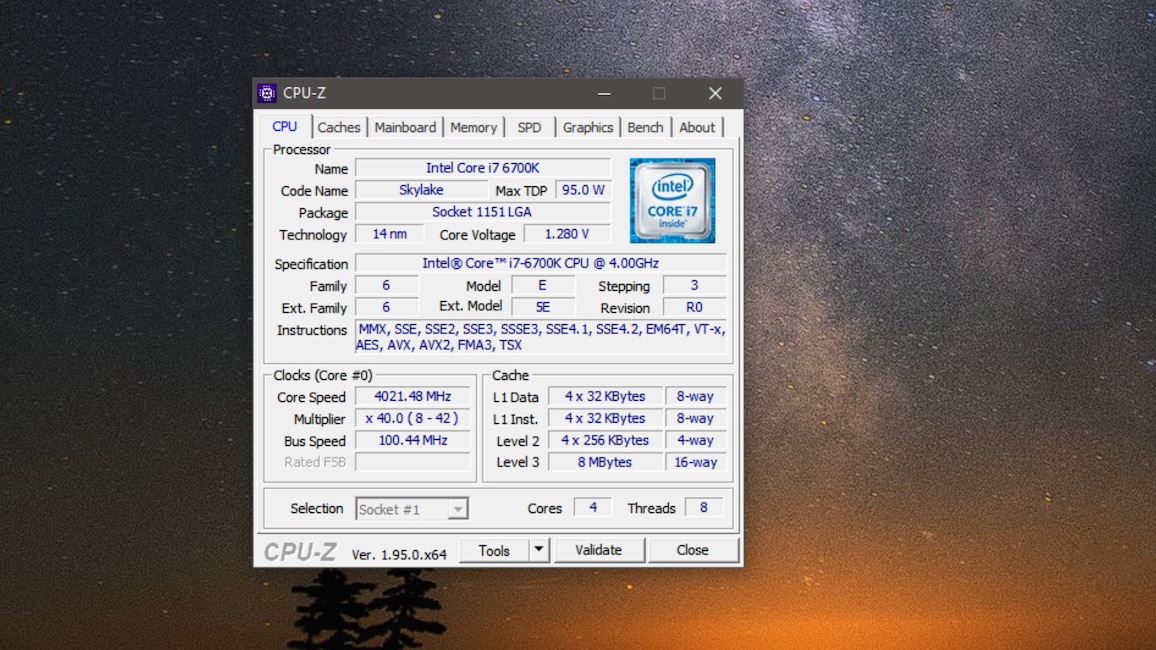Click the bus speed value 100.44 MHz

click(x=412, y=441)
